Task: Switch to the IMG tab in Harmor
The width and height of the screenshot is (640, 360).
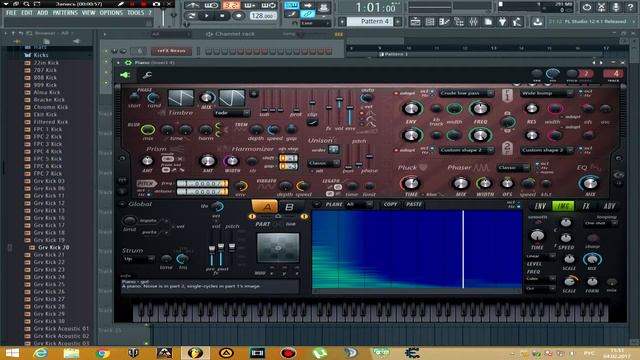Action: (563, 206)
